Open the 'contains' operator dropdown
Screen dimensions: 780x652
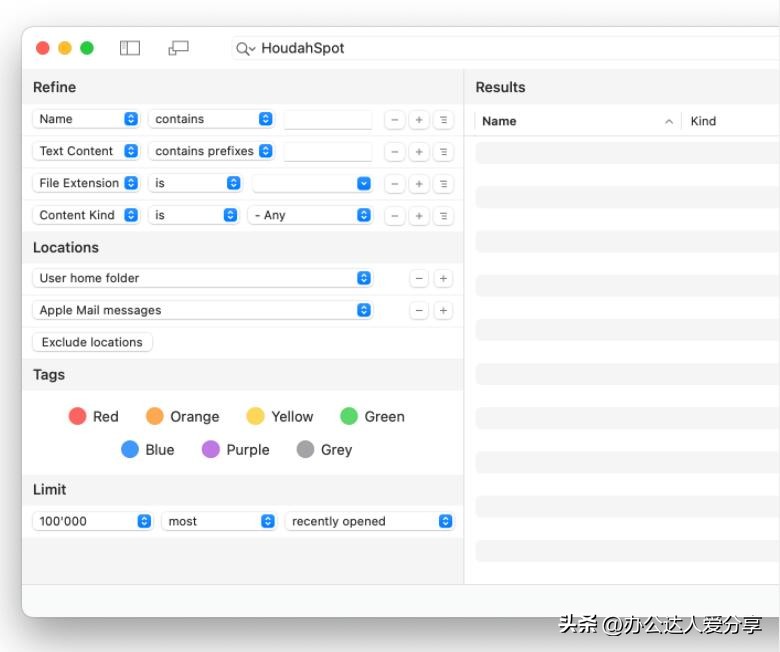pos(211,119)
